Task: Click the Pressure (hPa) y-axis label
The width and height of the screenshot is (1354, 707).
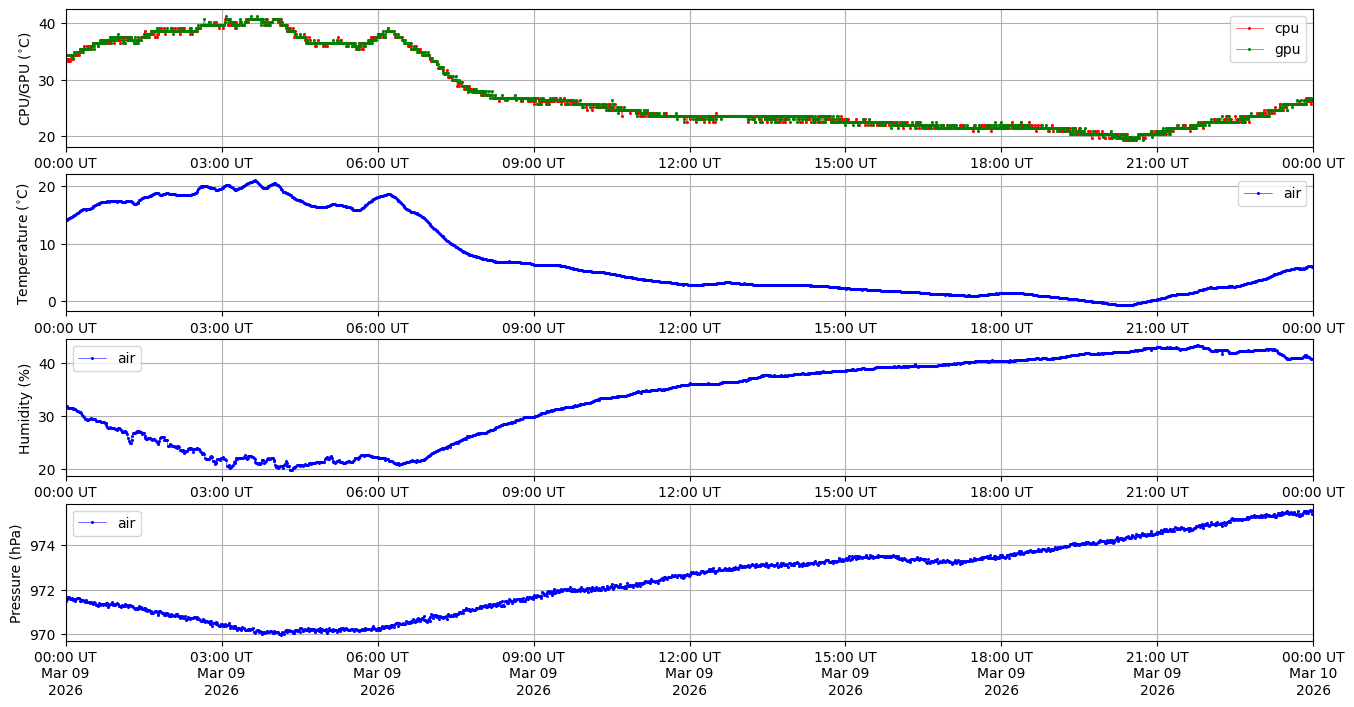Action: click(x=17, y=573)
